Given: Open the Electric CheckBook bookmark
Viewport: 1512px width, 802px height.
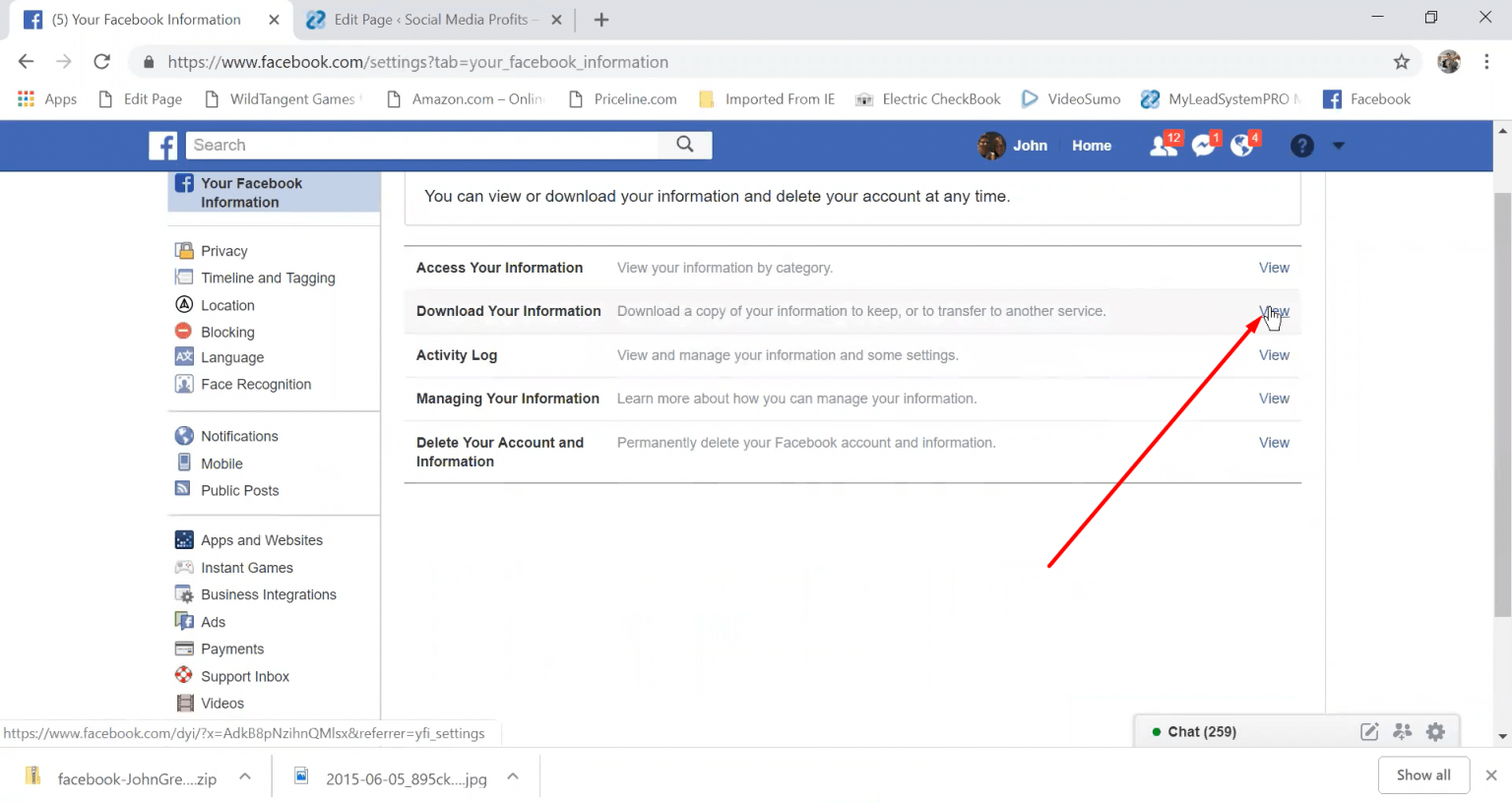Looking at the screenshot, I should 928,99.
